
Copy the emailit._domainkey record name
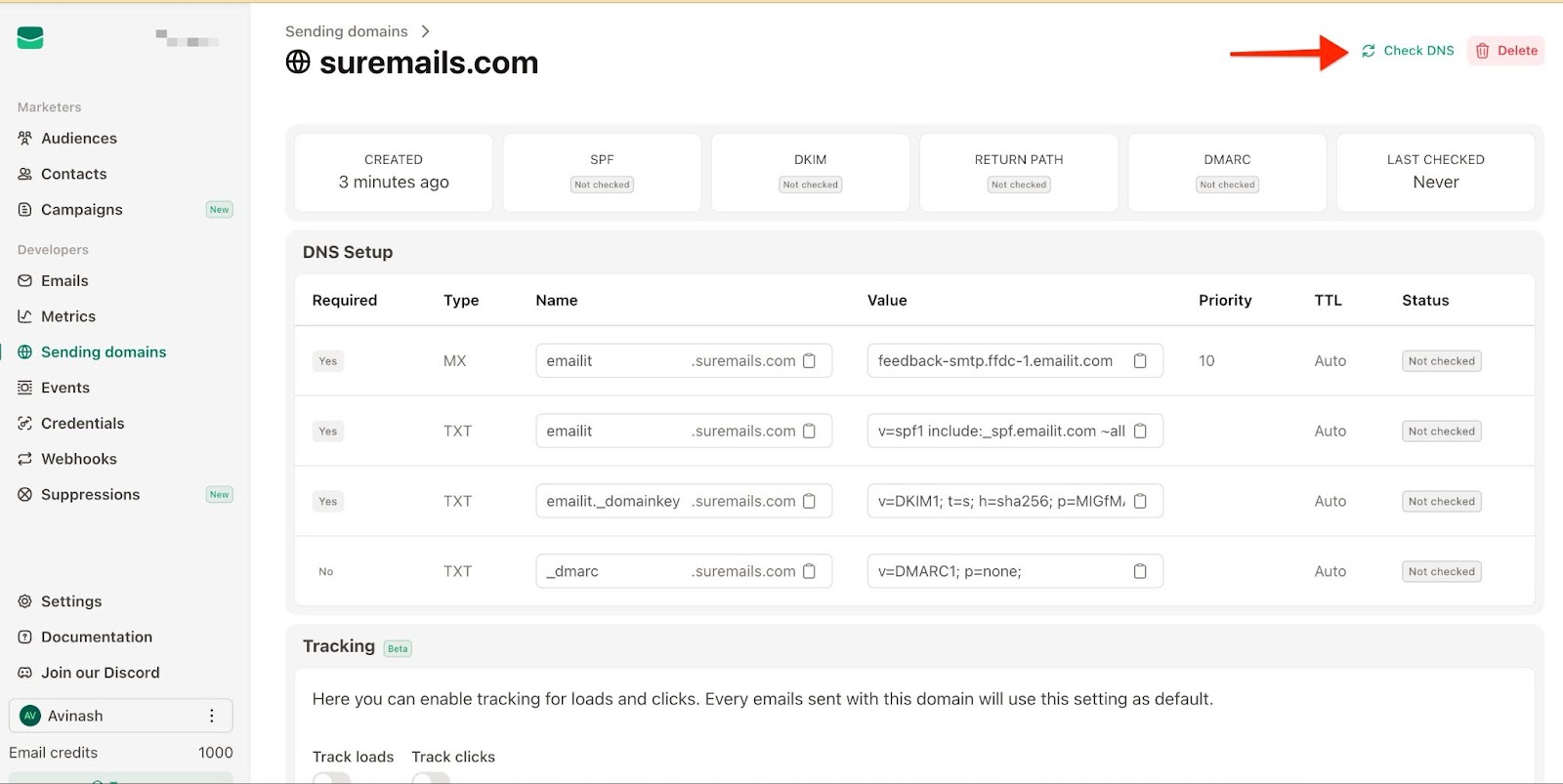[x=809, y=502]
